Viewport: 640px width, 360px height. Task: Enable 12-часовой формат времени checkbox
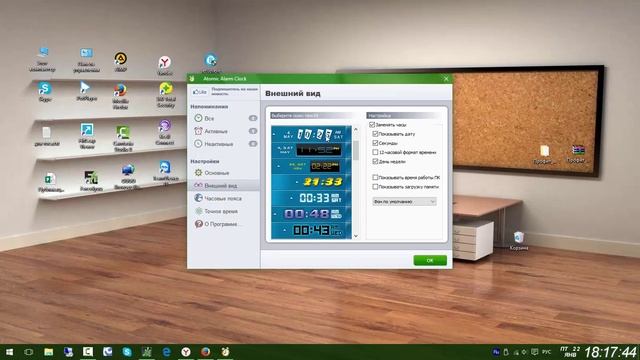click(x=375, y=152)
